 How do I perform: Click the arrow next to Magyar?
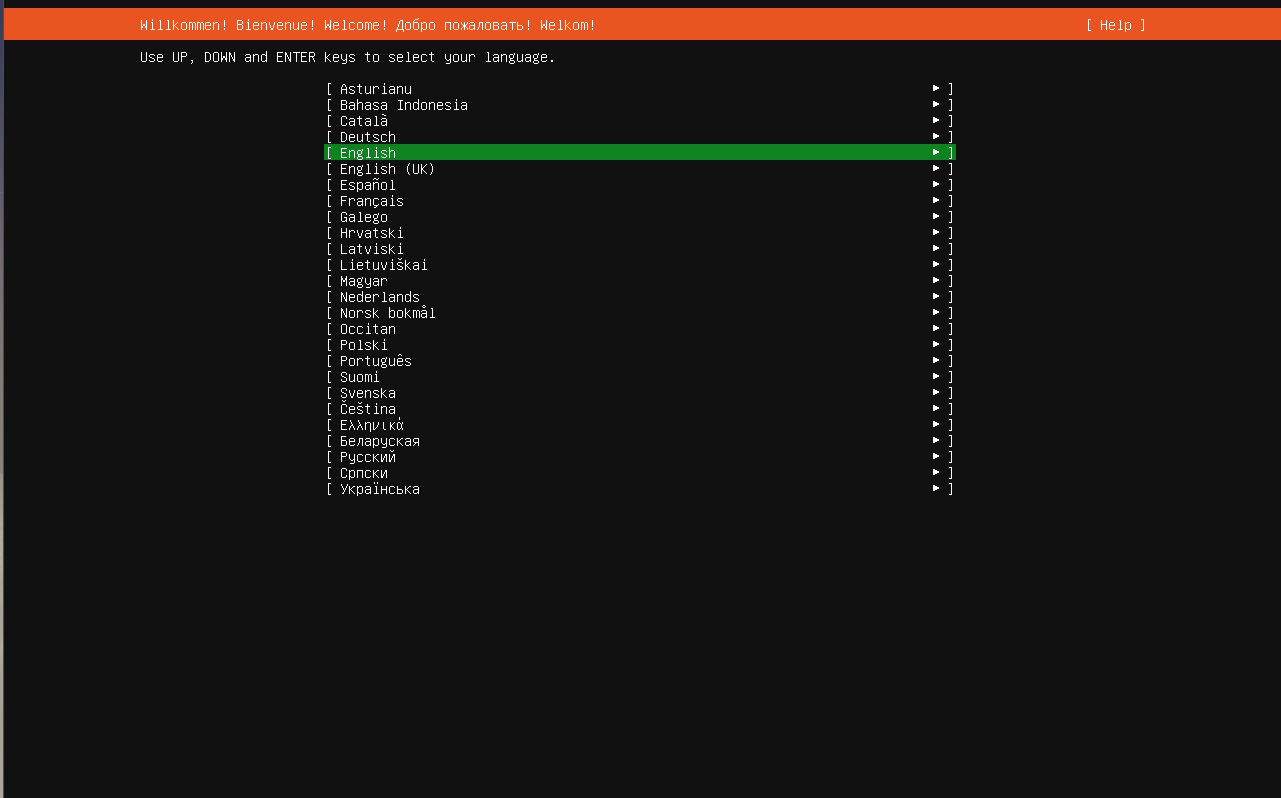936,281
